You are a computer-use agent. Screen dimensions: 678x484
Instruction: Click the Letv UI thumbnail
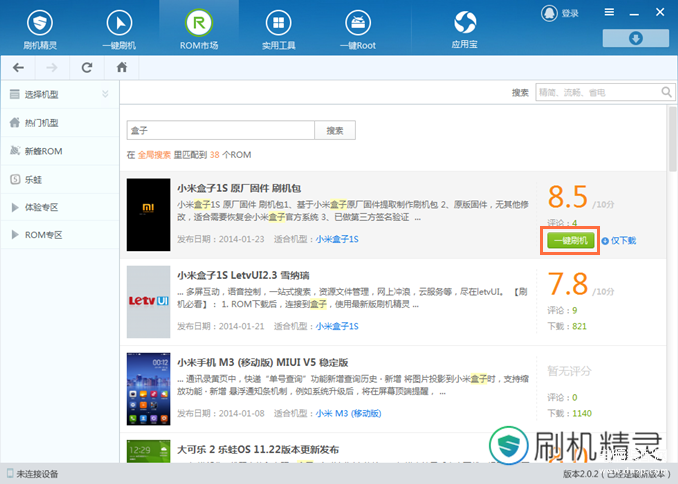[148, 301]
